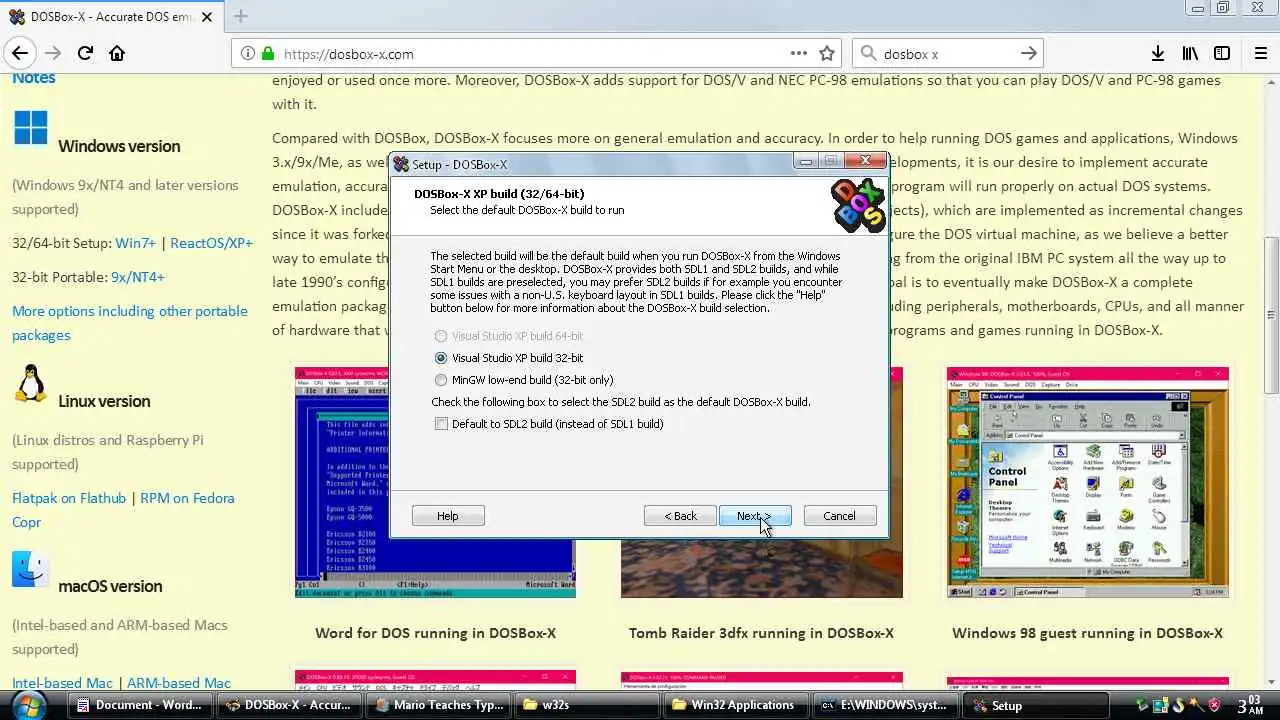Click the search magnifier icon in search box
The width and height of the screenshot is (1280, 720).
pyautogui.click(x=868, y=54)
